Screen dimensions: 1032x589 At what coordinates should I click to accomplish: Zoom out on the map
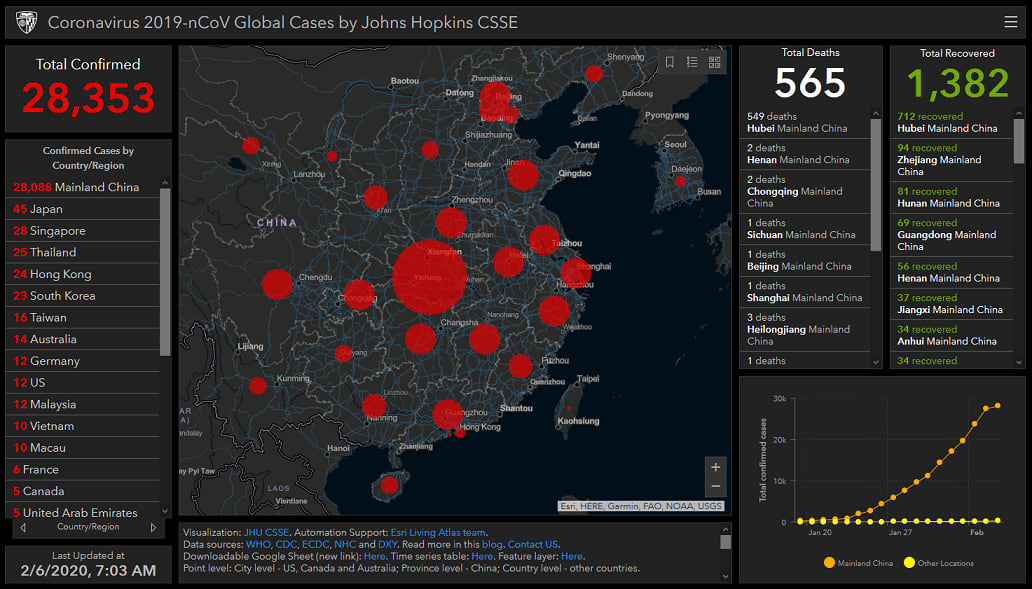tap(714, 487)
